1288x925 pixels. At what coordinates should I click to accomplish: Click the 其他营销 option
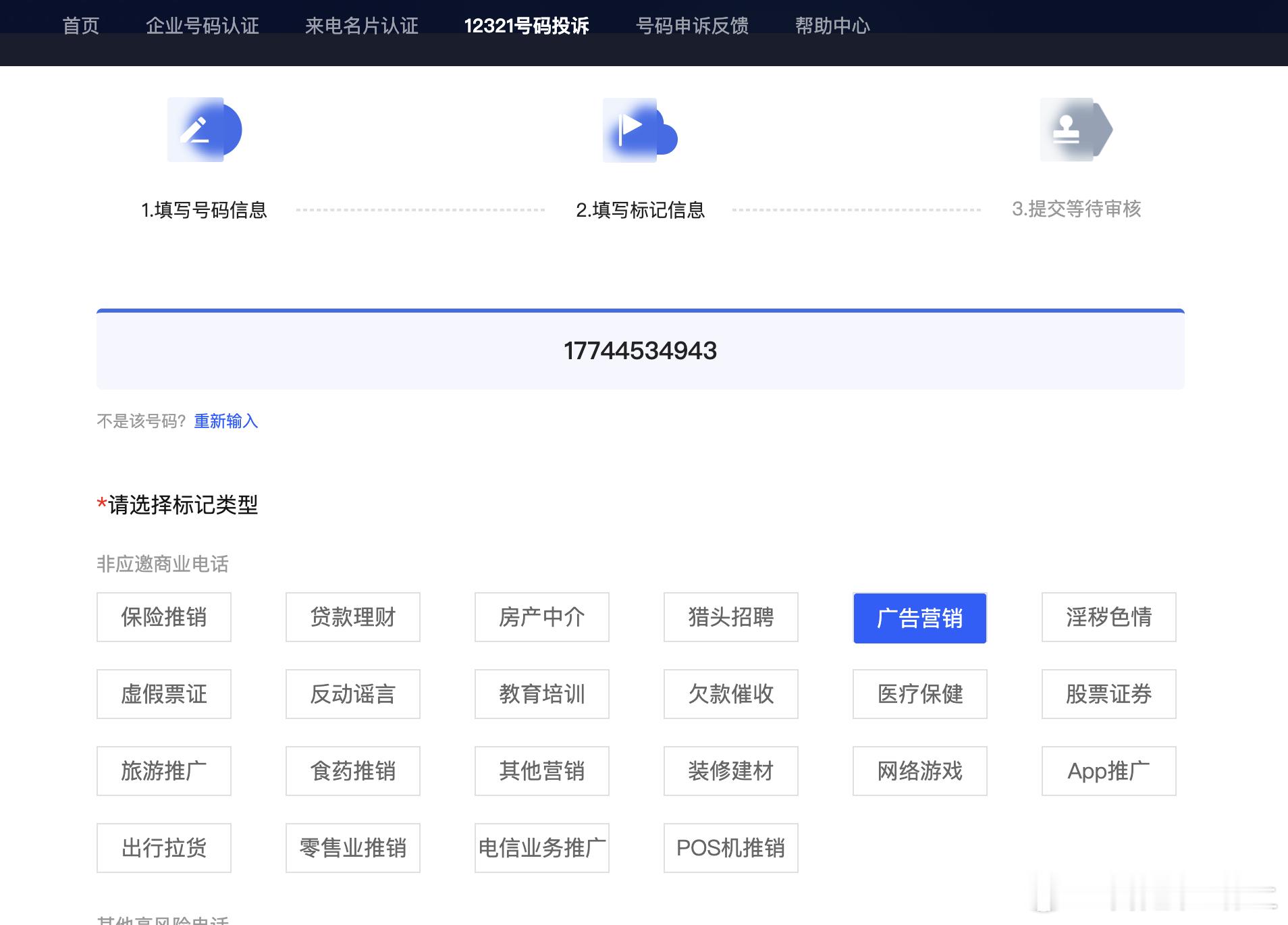pos(542,771)
